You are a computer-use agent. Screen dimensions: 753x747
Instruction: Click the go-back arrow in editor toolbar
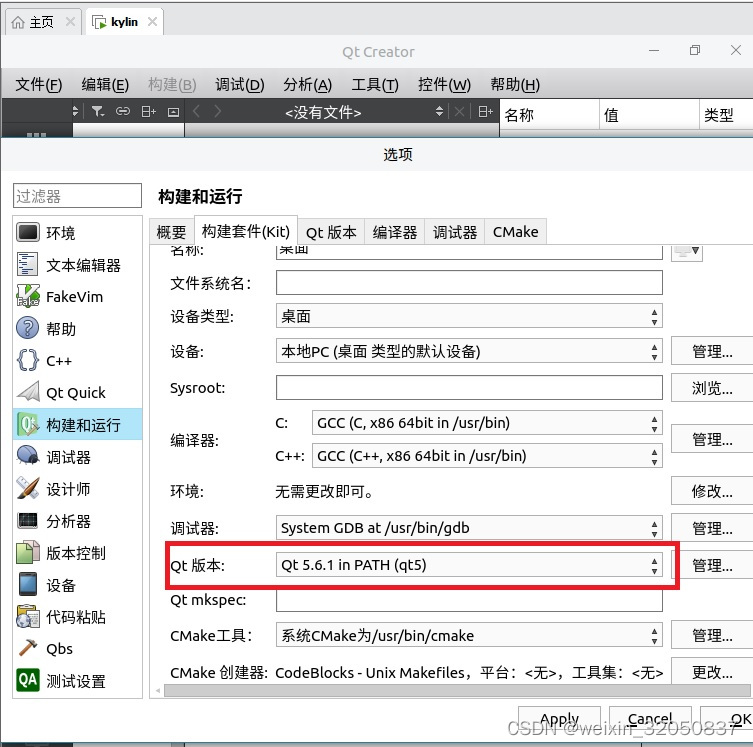pos(196,111)
